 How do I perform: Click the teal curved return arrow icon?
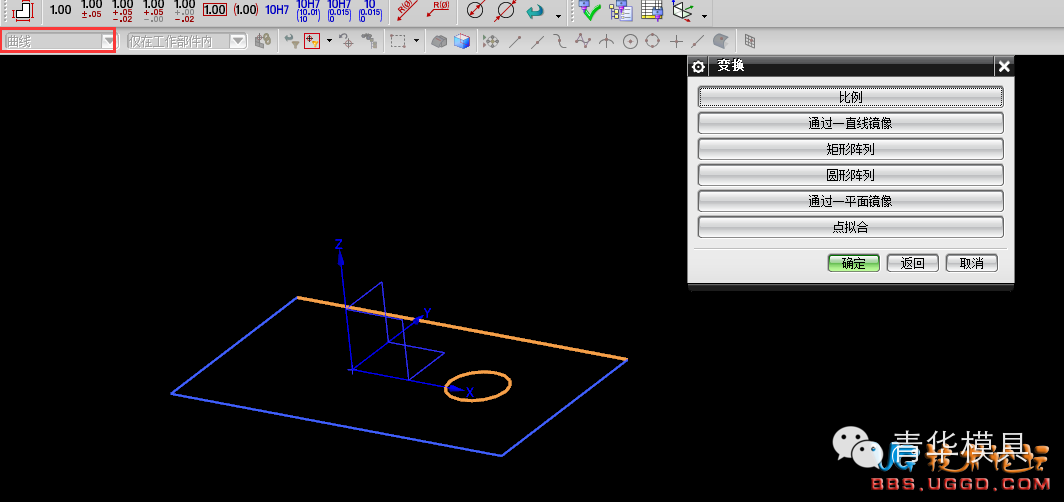[x=536, y=10]
